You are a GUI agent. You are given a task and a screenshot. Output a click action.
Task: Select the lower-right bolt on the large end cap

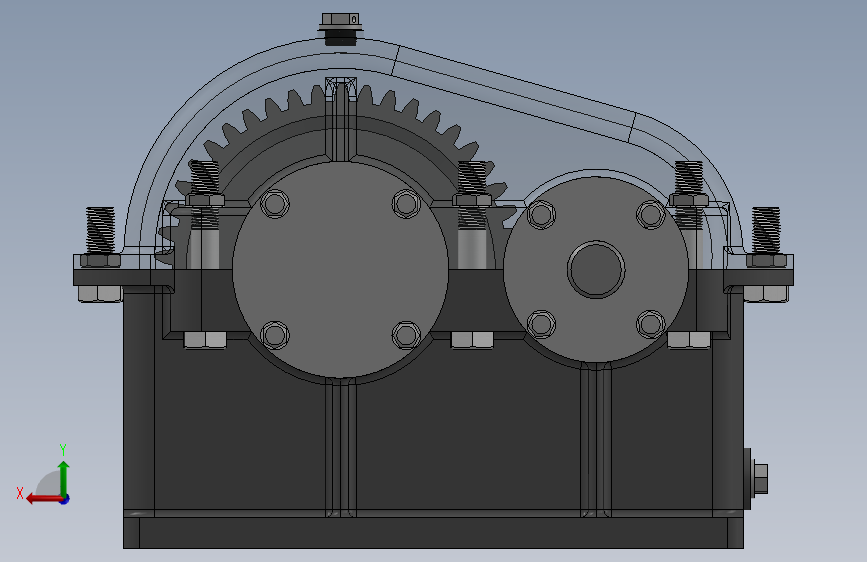point(406,335)
